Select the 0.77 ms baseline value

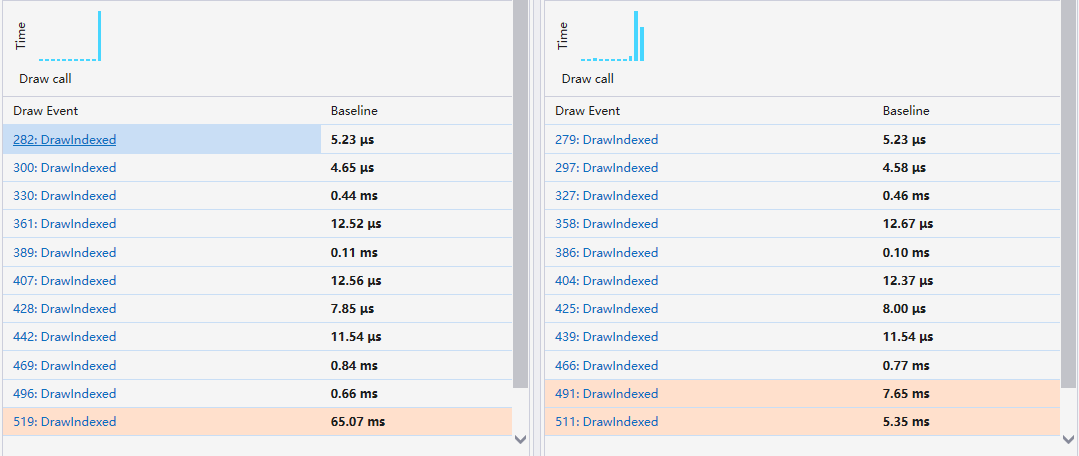pos(906,365)
